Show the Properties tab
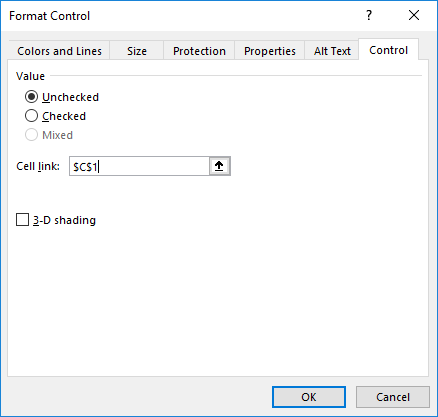The image size is (438, 417). click(270, 51)
